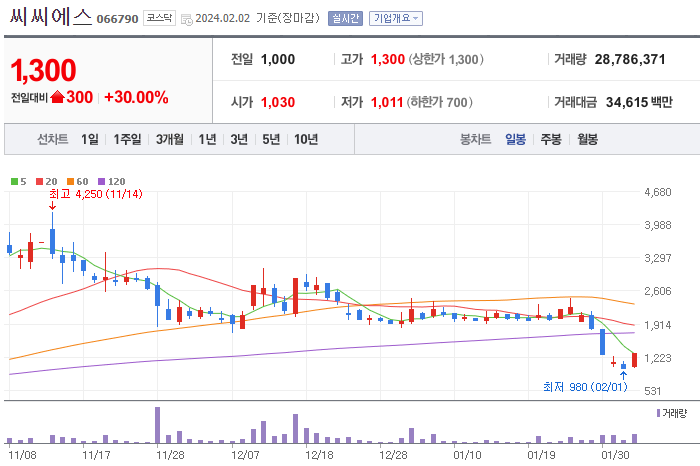
Task: Click the 시가 value 1,030
Action: point(278,102)
